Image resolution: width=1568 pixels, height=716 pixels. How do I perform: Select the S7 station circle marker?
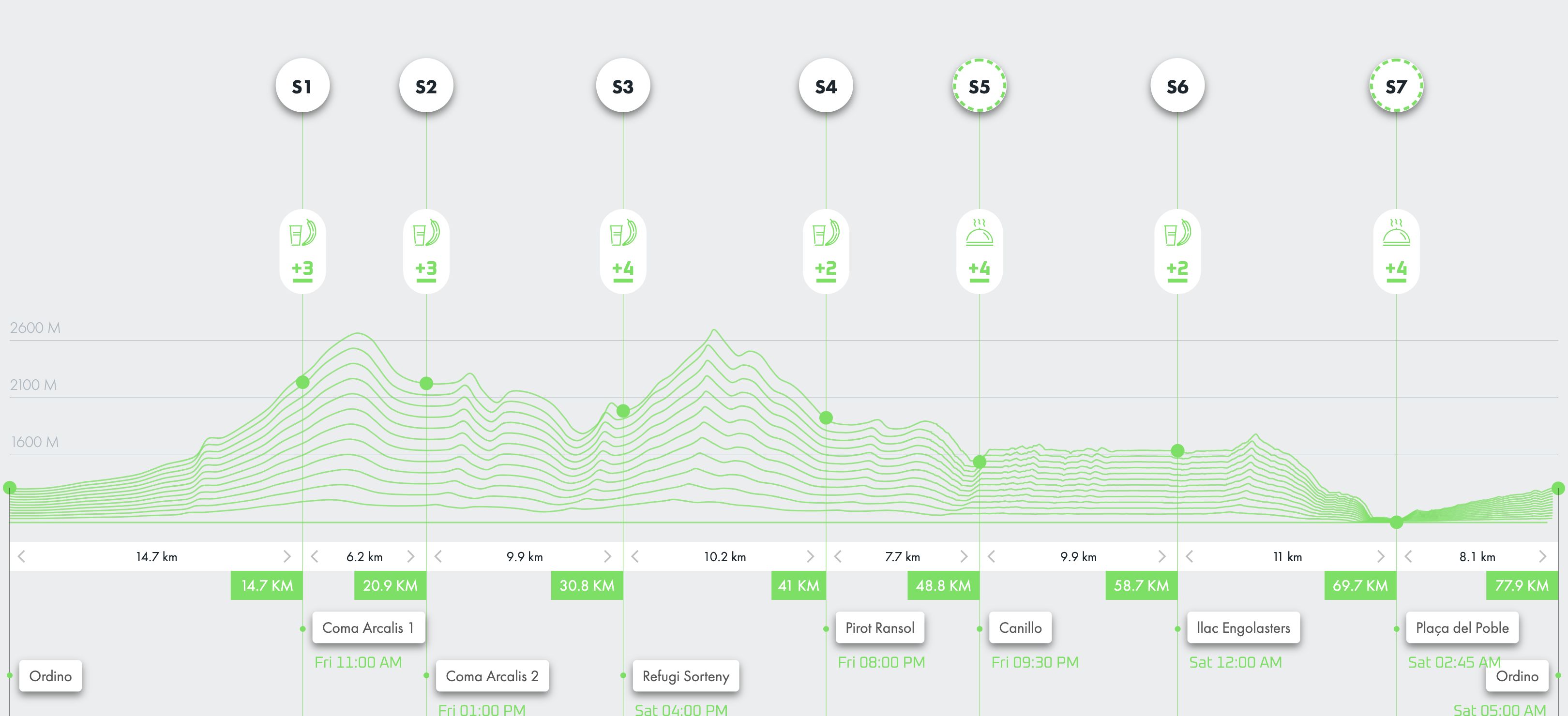point(1396,86)
